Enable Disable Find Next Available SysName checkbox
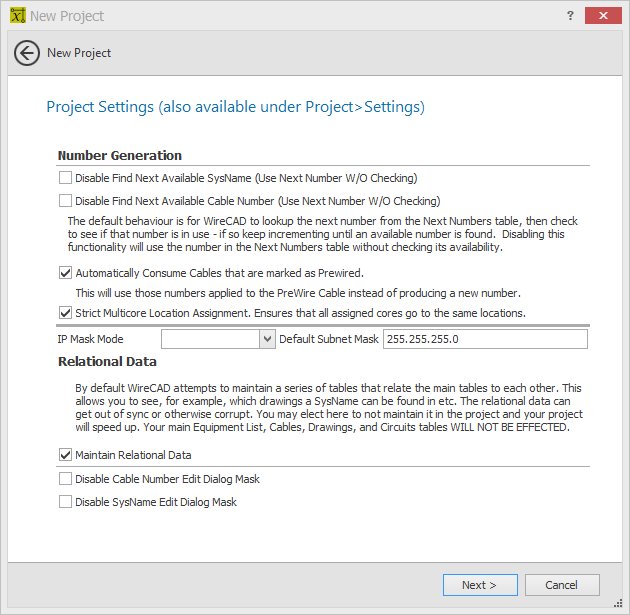This screenshot has width=630, height=615. 65,178
